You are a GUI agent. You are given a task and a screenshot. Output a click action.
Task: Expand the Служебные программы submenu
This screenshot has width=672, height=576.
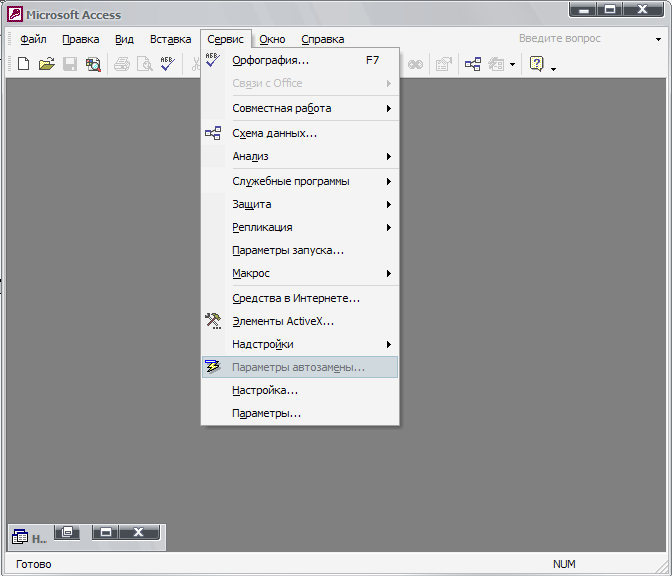point(300,181)
